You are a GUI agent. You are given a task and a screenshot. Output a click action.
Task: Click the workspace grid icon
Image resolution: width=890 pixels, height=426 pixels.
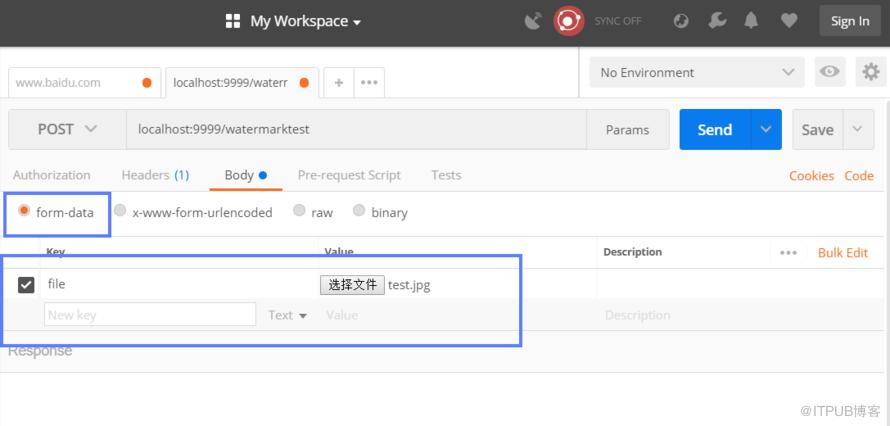click(233, 22)
